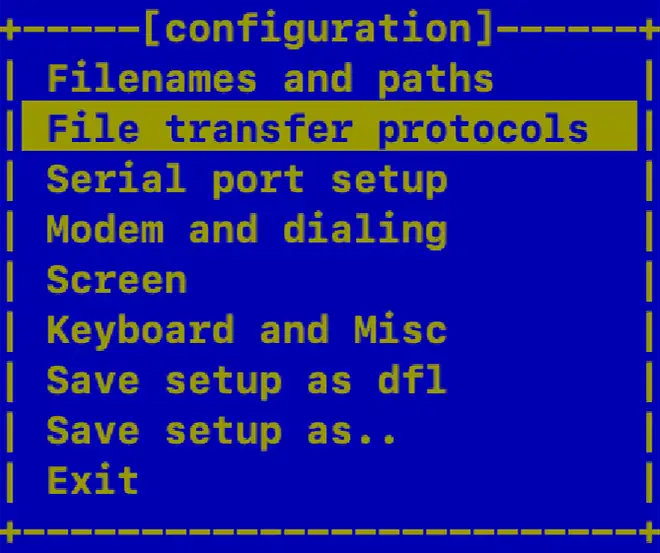Click the [configuration] title text
660x553 pixels.
coord(318,30)
